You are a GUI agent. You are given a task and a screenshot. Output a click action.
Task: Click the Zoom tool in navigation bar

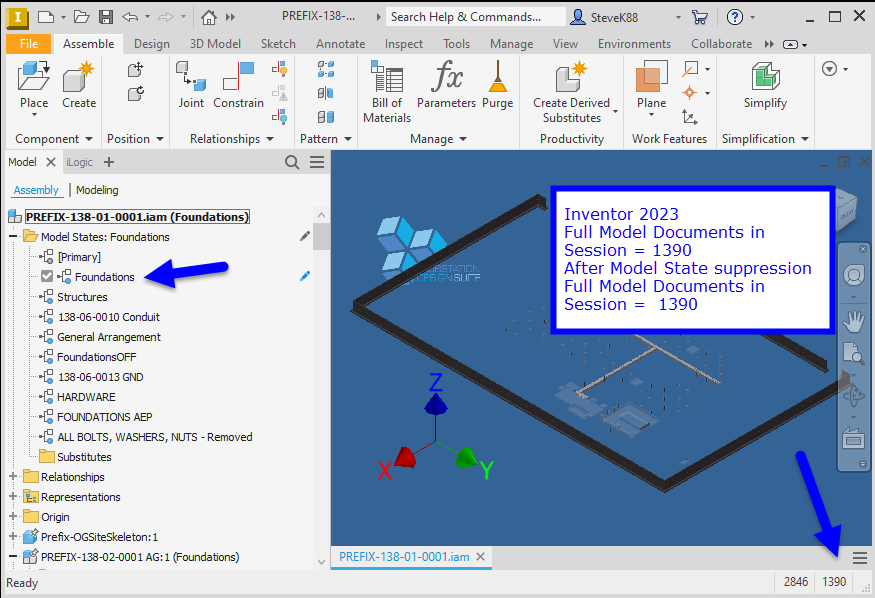point(853,353)
